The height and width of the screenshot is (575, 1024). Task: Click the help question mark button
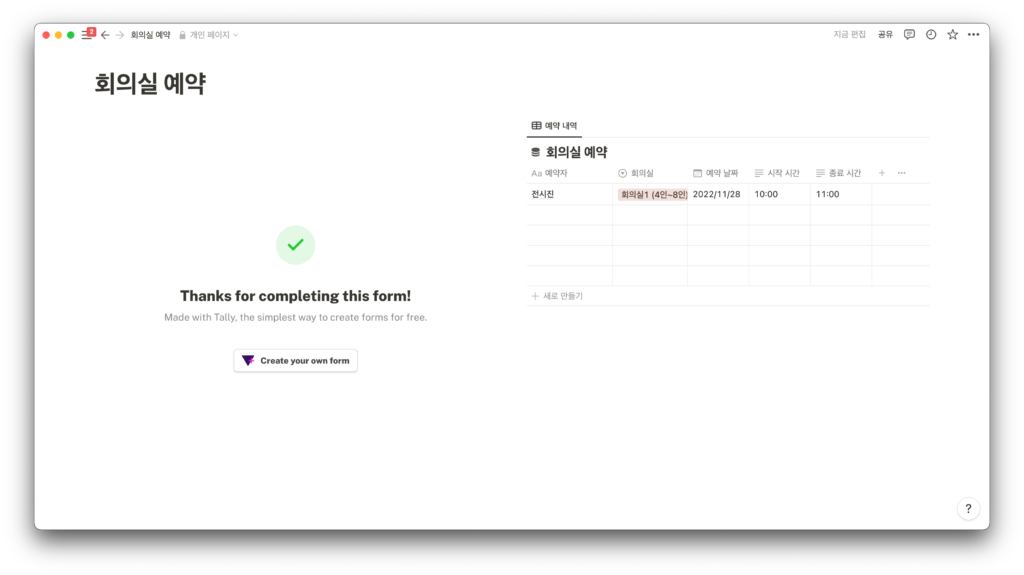pos(968,509)
